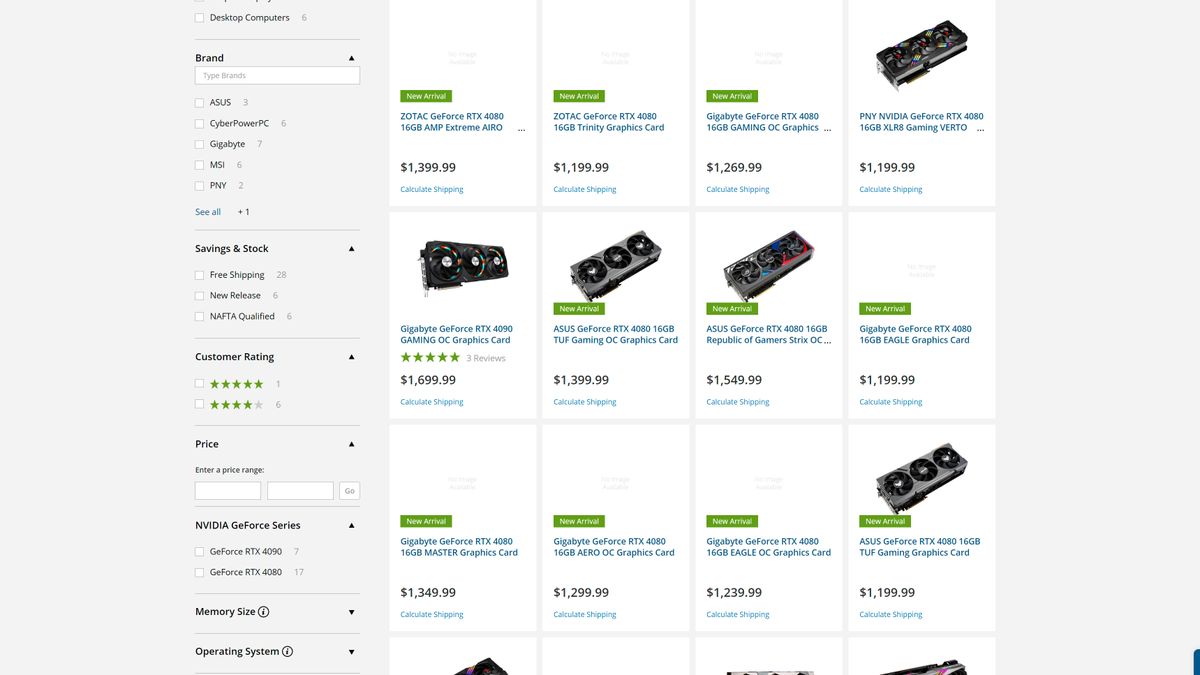The image size is (1200, 675).
Task: Click See all brands link
Action: pyautogui.click(x=208, y=212)
